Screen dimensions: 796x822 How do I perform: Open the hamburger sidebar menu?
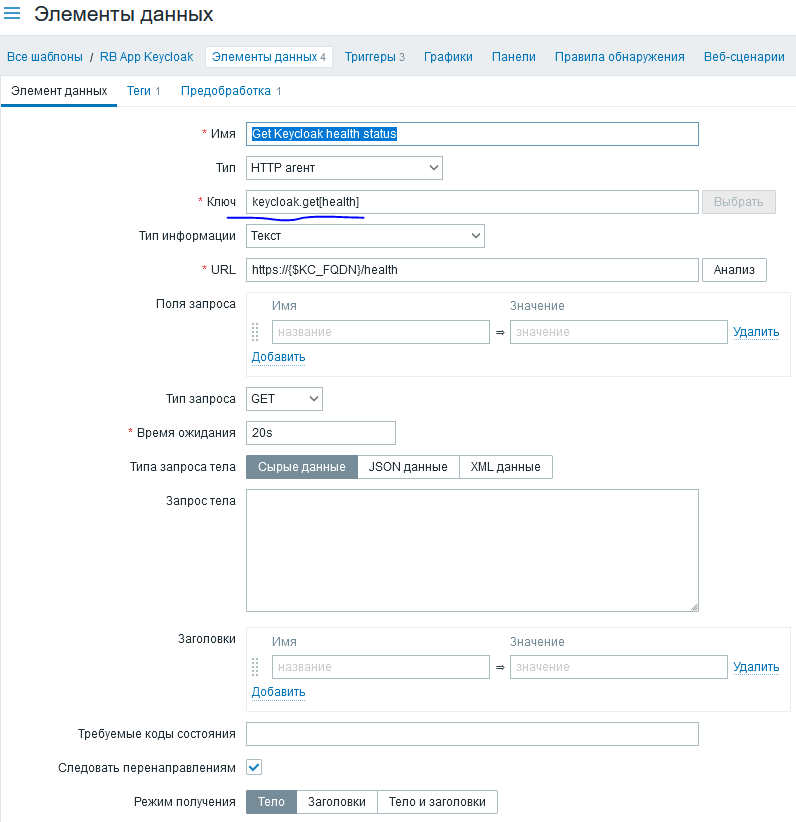(13, 14)
